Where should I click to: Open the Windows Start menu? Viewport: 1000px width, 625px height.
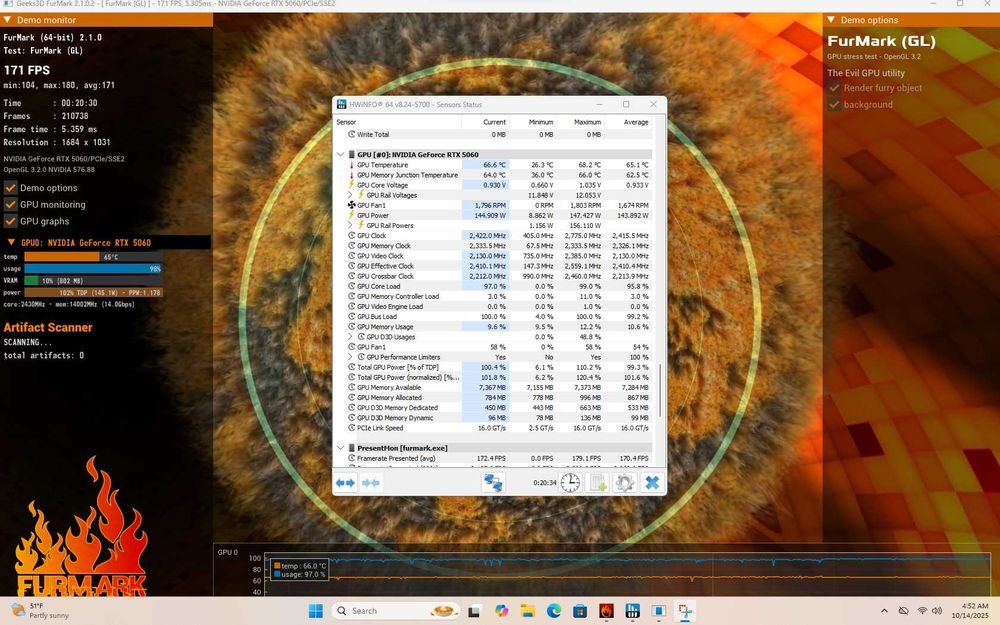click(x=316, y=611)
